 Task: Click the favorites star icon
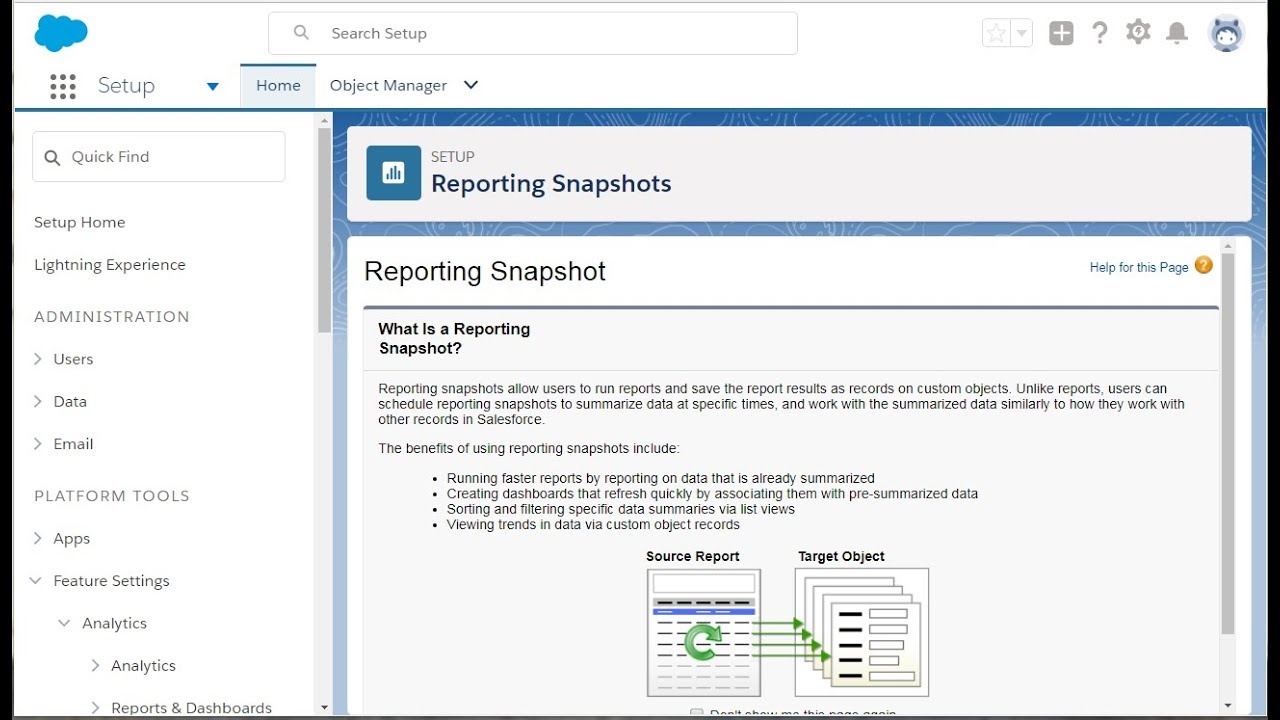point(996,33)
